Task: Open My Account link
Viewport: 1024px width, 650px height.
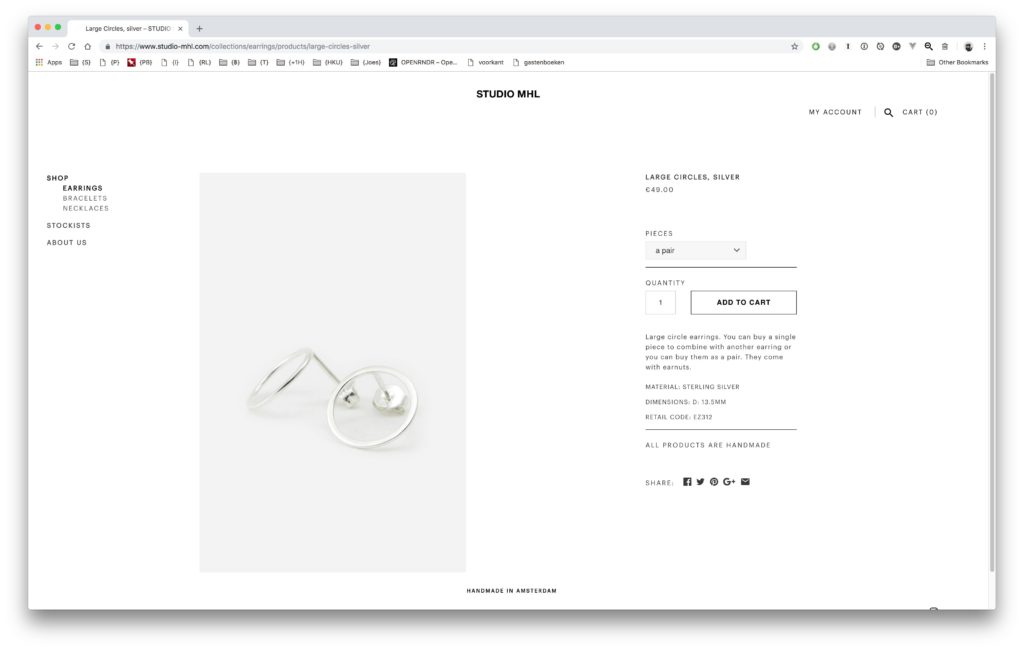Action: tap(835, 112)
